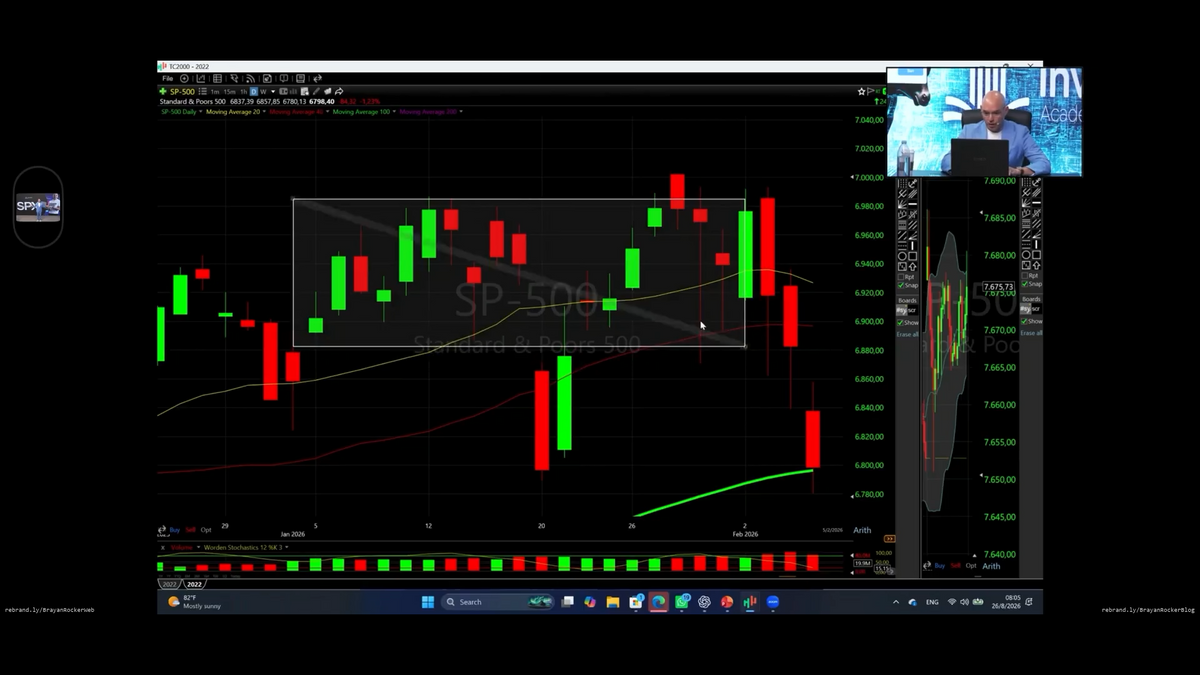This screenshot has width=1200, height=675.
Task: Open the Moving Average 20 dropdown
Action: click(x=264, y=111)
